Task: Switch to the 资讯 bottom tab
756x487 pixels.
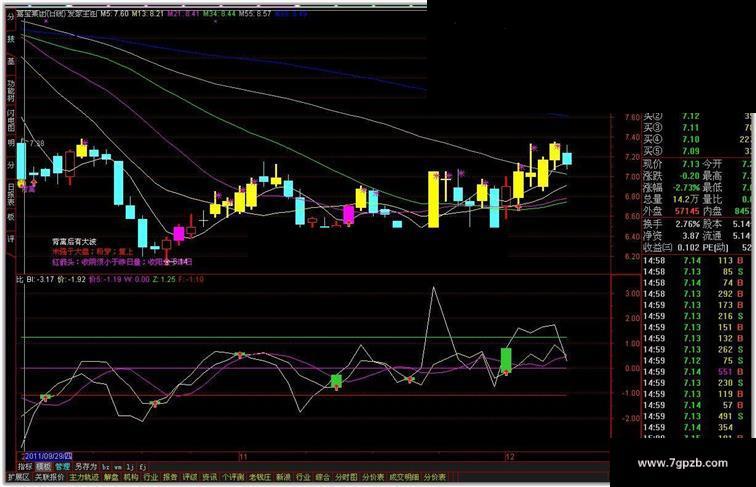Action: click(x=209, y=477)
